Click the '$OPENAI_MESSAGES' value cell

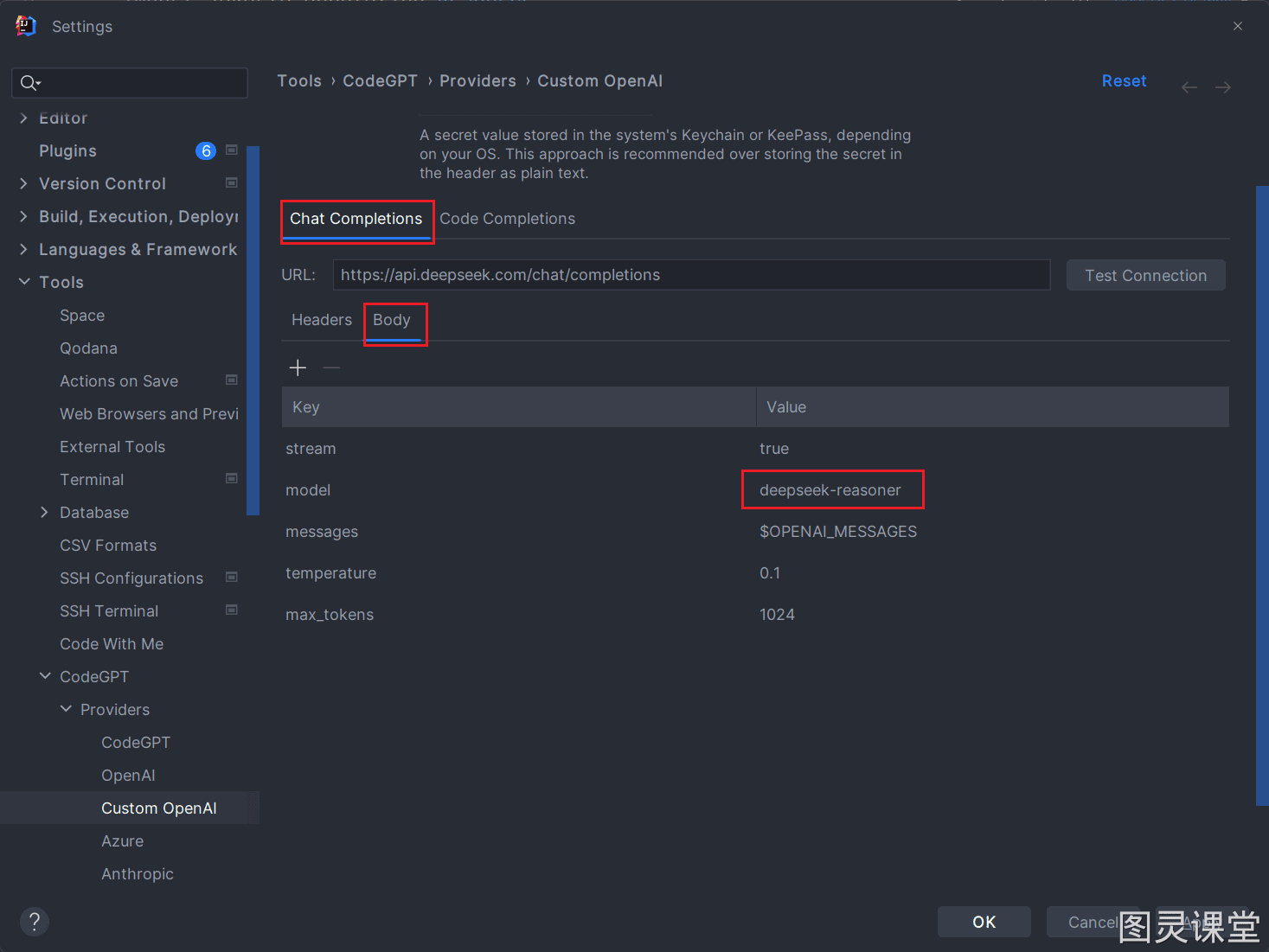click(838, 532)
